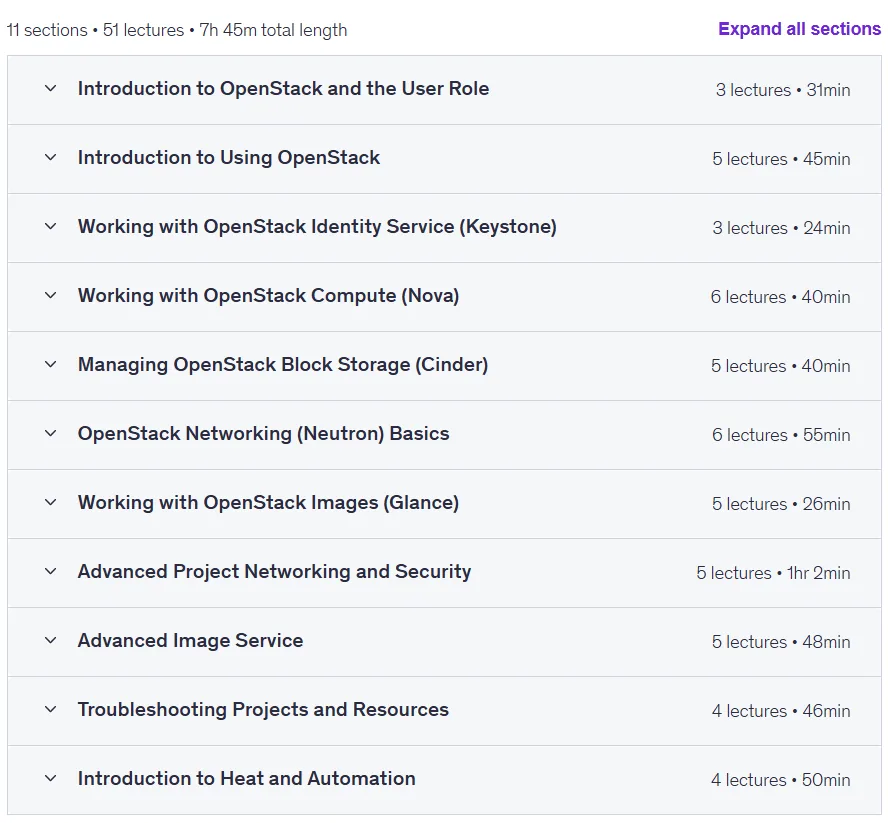Expand chevron for Troubleshooting Projects and Resources

pyautogui.click(x=50, y=709)
